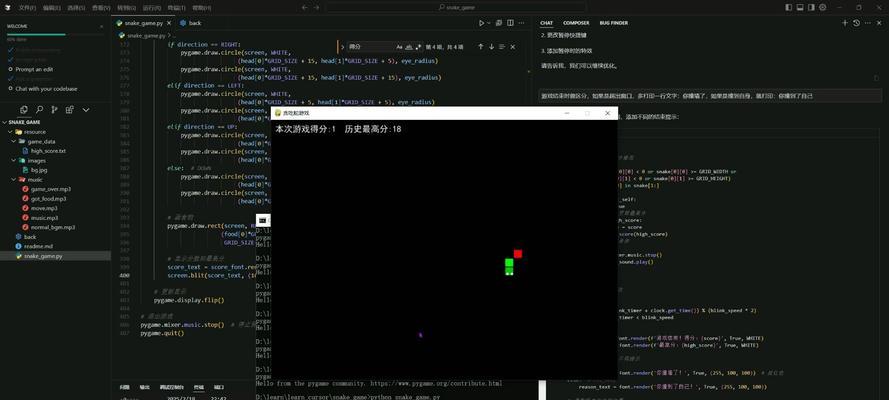The width and height of the screenshot is (889, 400).
Task: Toggle Match Case in find widget
Action: coord(400,46)
